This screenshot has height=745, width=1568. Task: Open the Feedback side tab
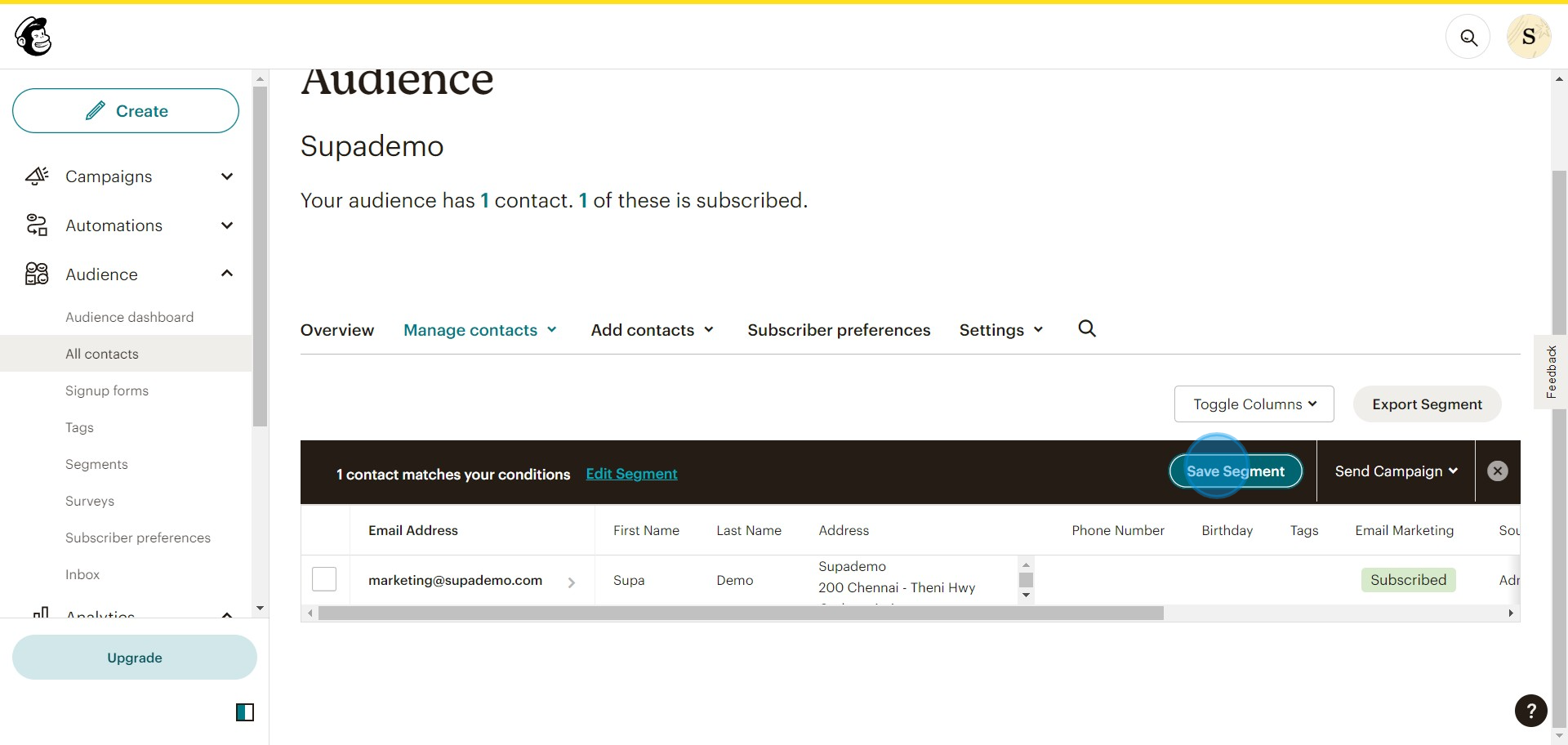(x=1551, y=372)
